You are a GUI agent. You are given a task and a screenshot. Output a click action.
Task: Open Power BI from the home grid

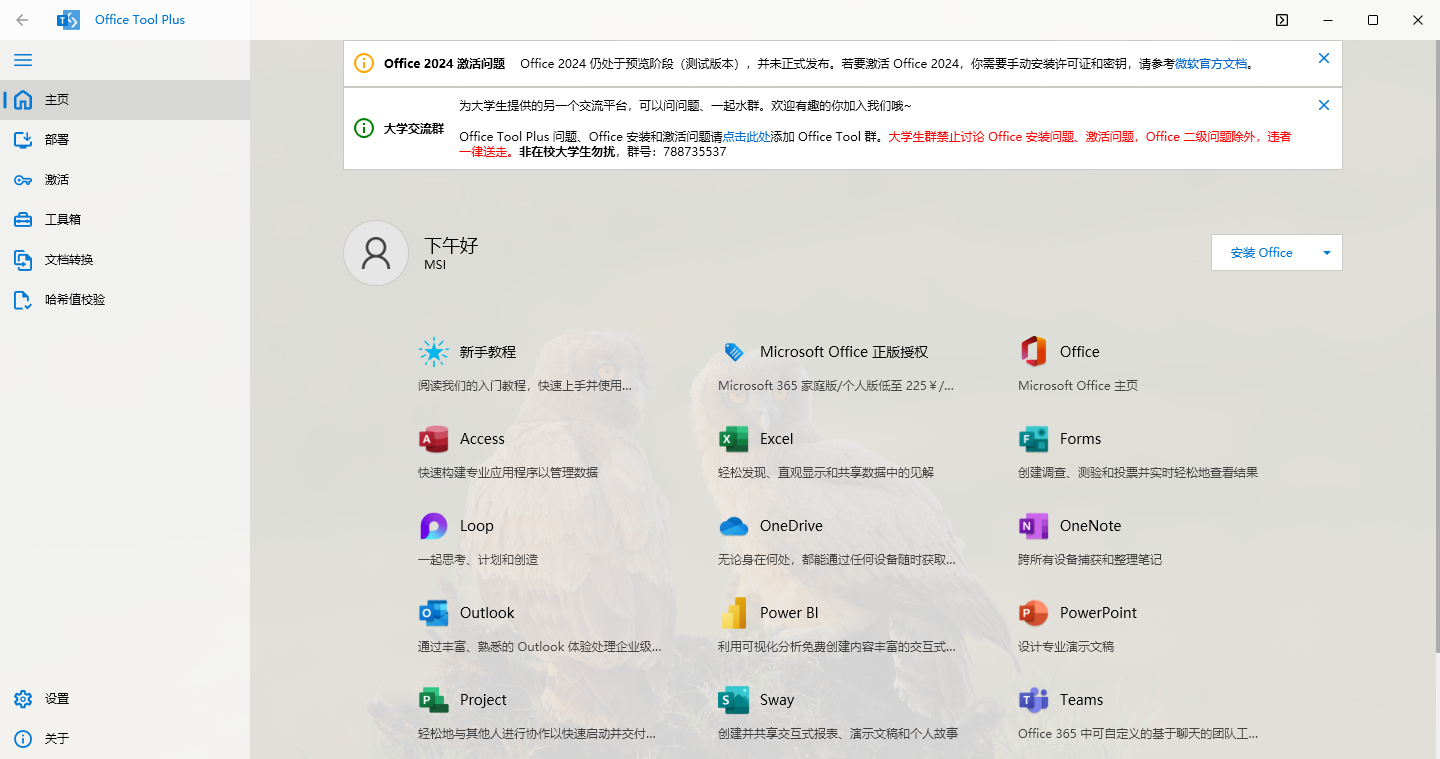coord(733,612)
